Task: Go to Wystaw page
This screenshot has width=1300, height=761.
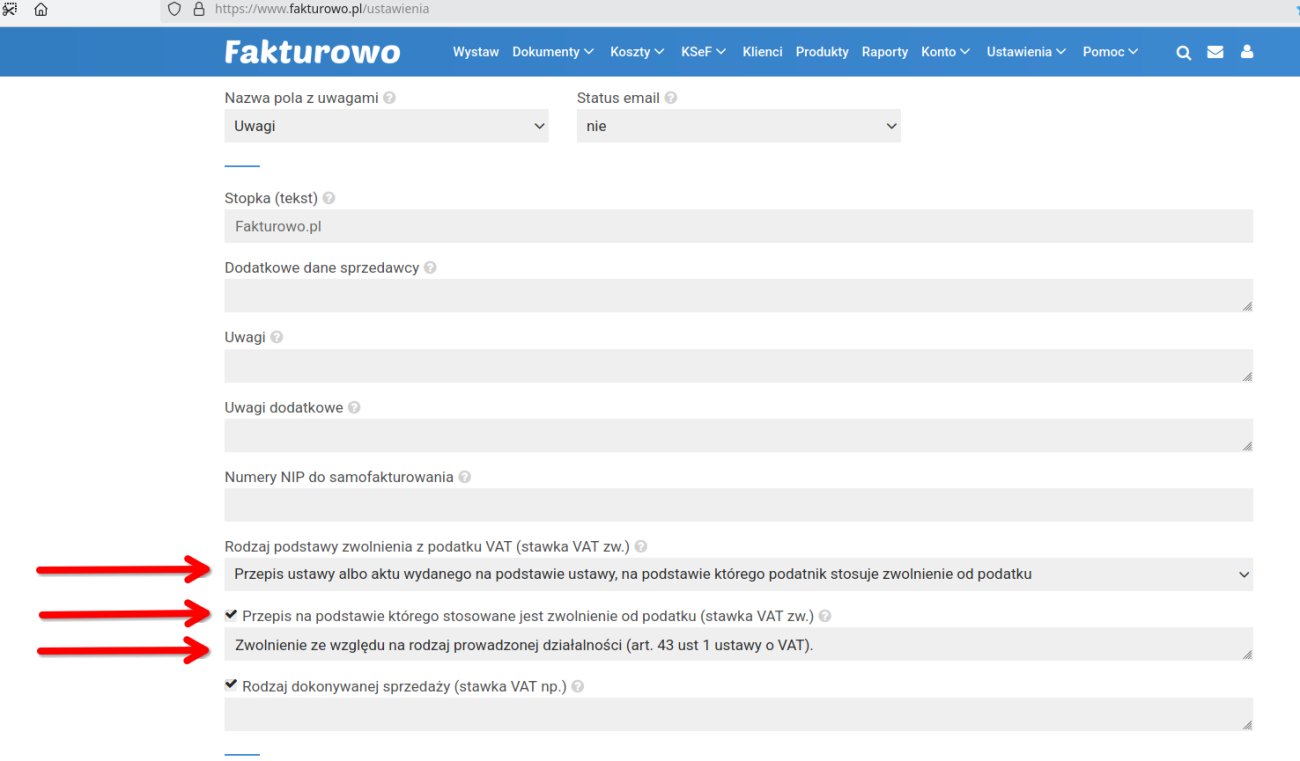Action: [x=475, y=52]
